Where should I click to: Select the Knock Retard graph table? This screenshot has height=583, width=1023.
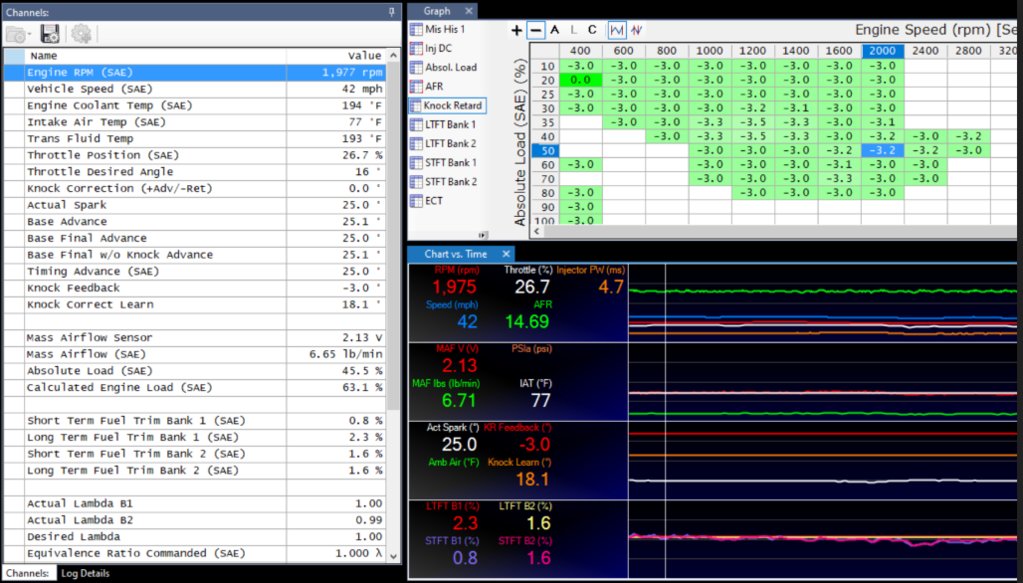point(447,105)
